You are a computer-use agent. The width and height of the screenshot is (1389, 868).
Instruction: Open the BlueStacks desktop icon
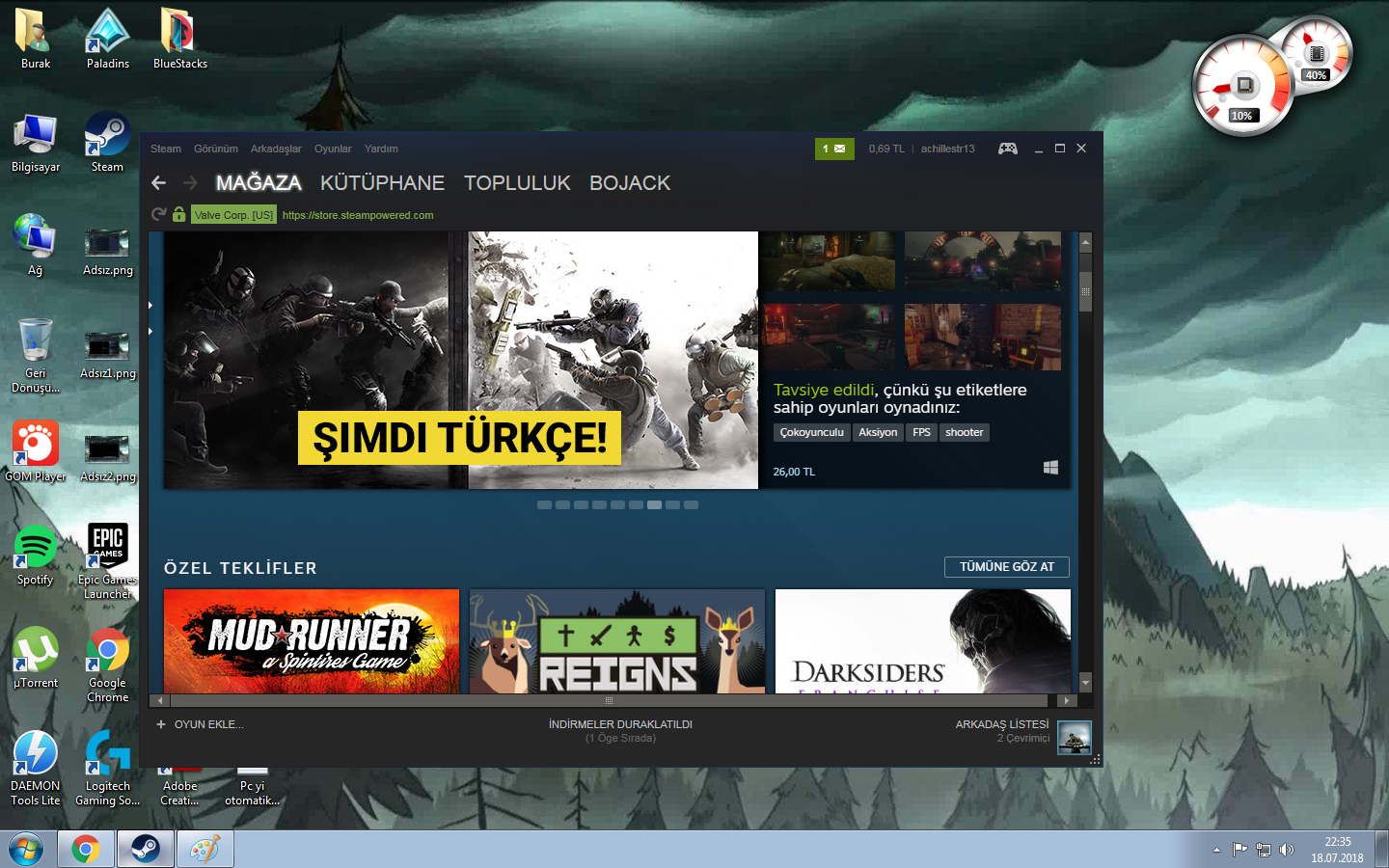coord(179,40)
